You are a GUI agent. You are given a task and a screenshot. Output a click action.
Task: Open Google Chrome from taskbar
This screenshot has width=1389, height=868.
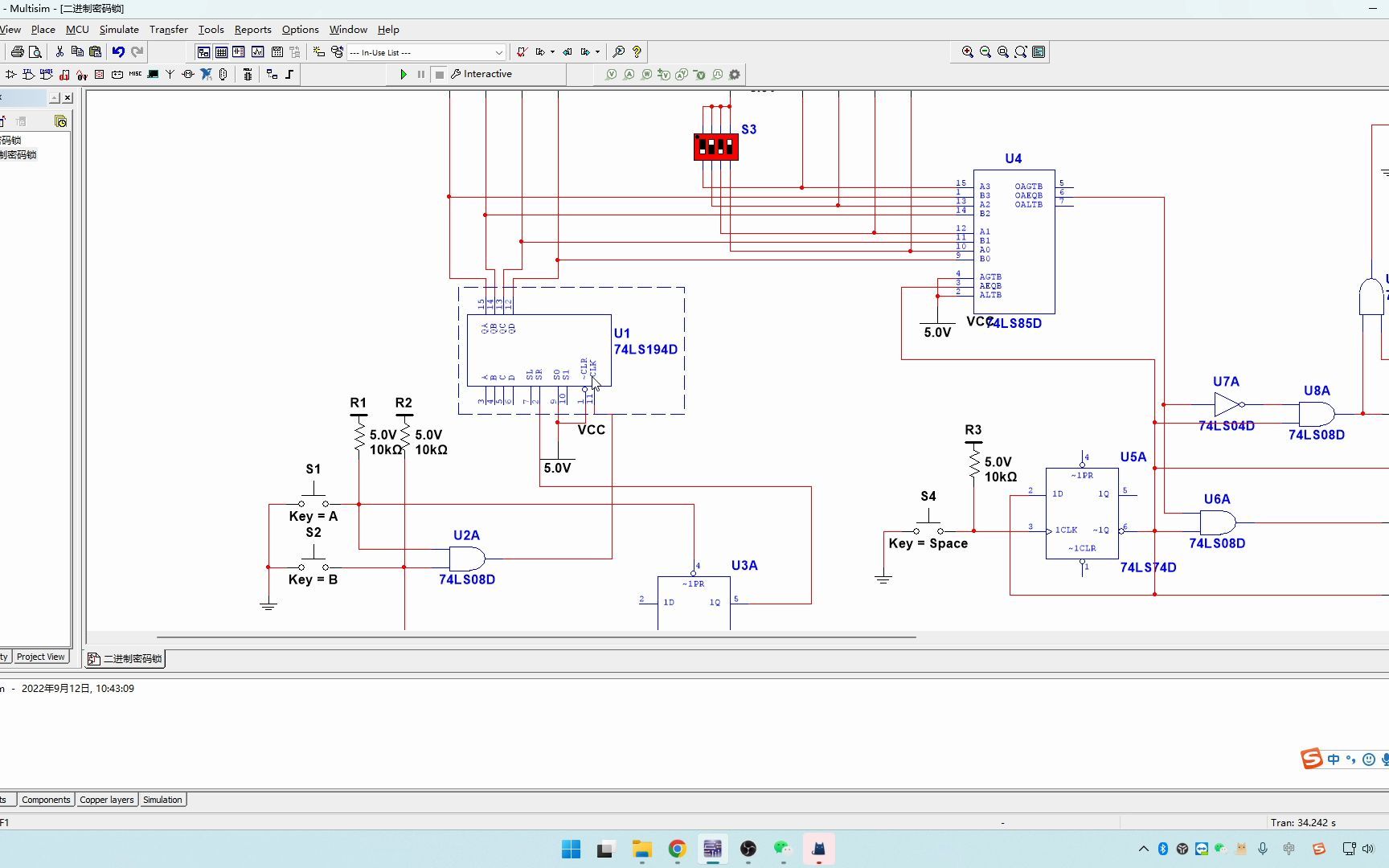677,849
